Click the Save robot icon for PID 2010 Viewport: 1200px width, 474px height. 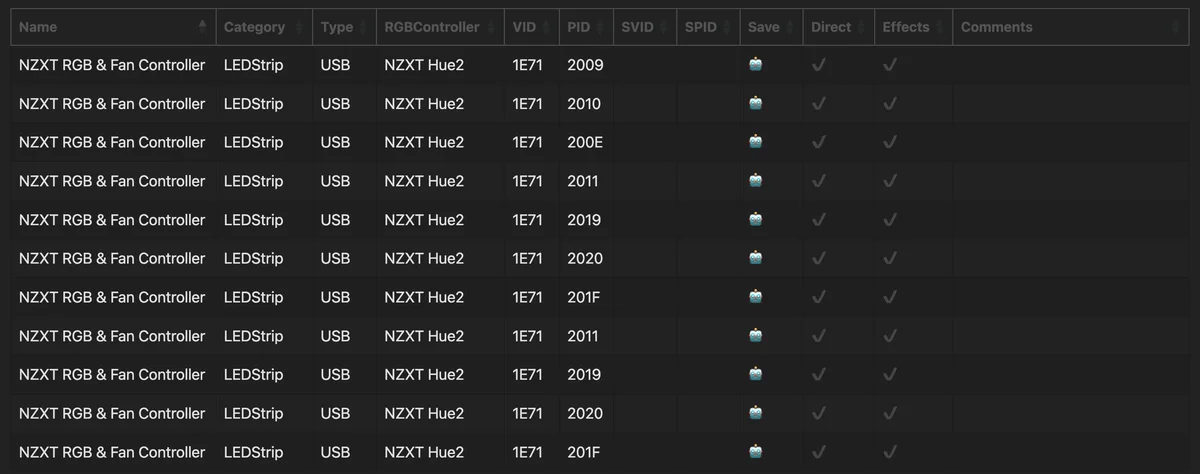[x=756, y=104]
